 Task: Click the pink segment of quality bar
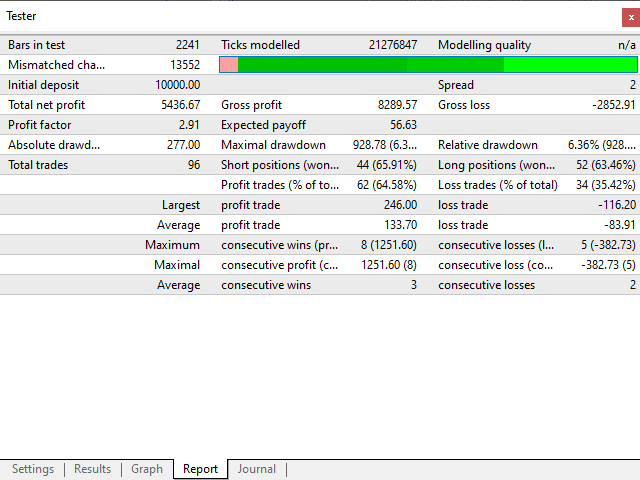(229, 64)
